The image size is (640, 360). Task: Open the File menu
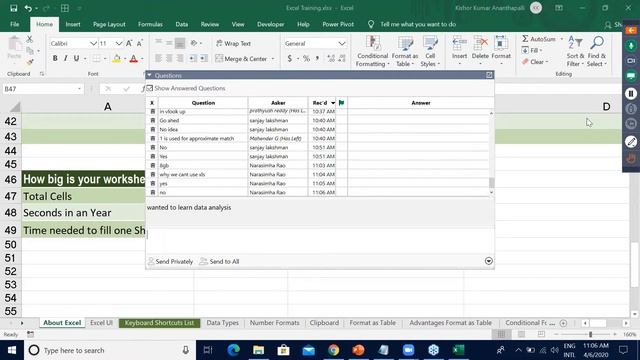[15, 24]
